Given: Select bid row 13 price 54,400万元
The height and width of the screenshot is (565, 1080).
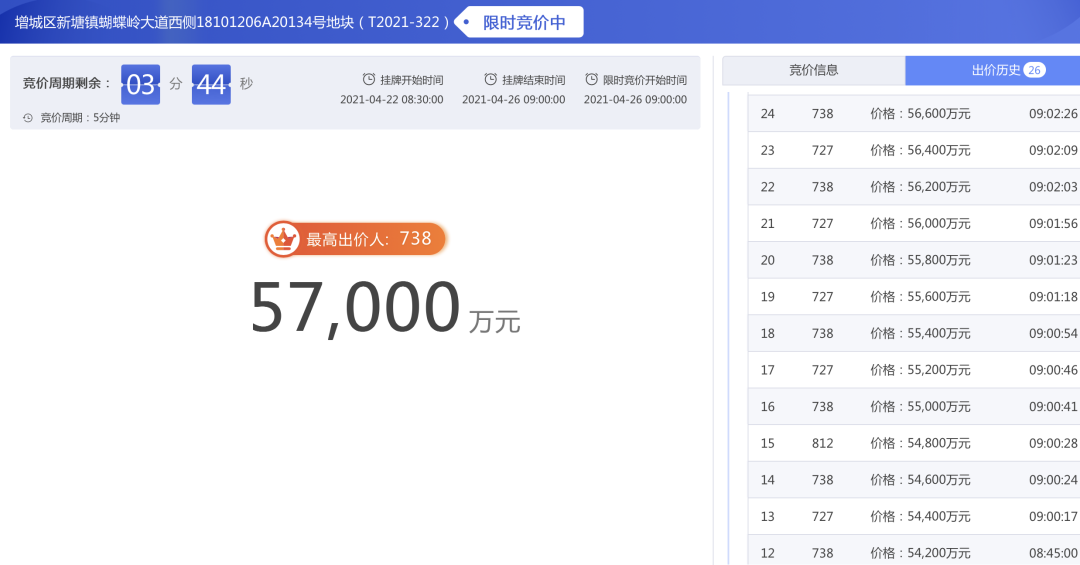Looking at the screenshot, I should 920,516.
